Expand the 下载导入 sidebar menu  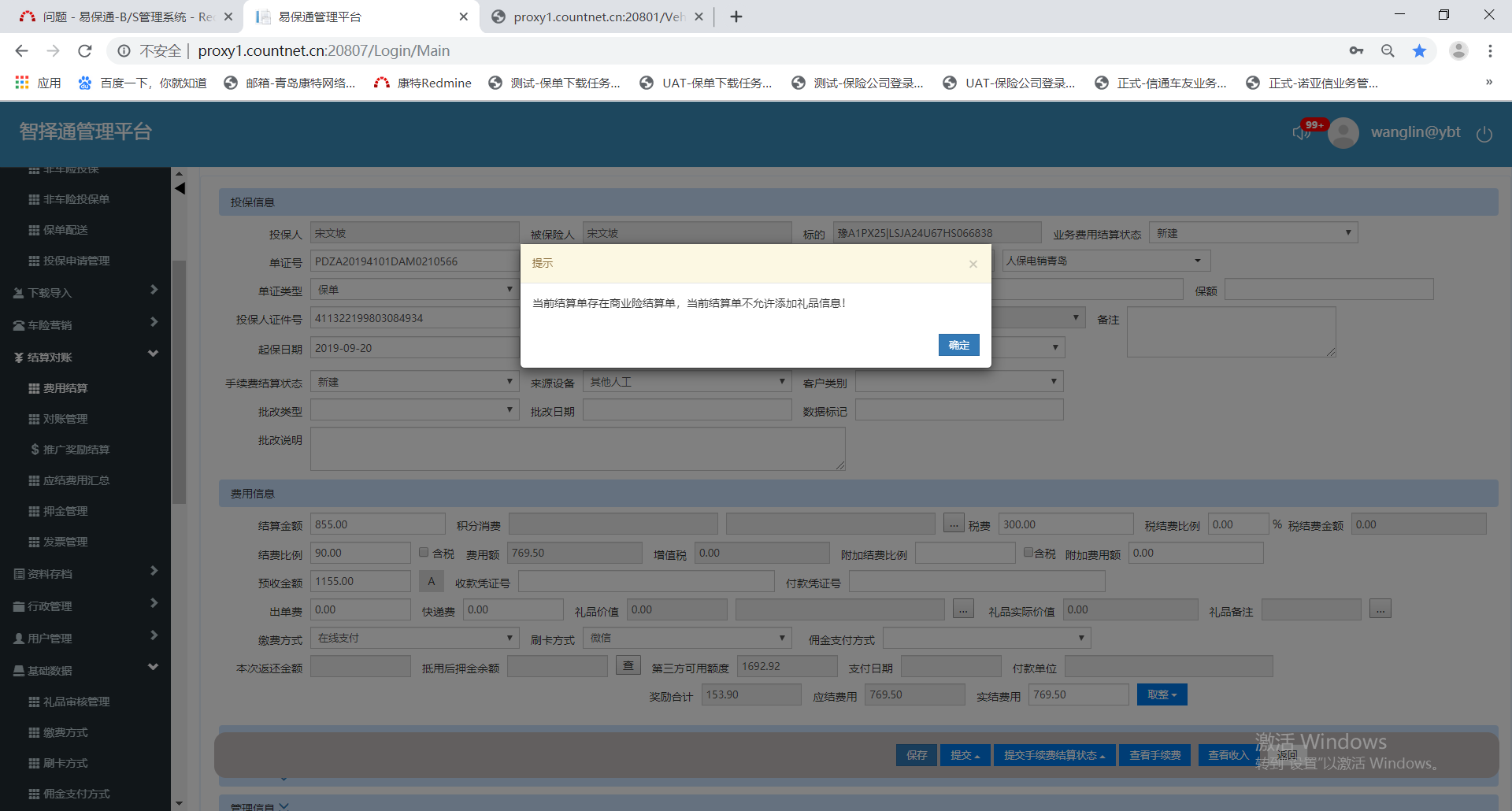pos(85,292)
